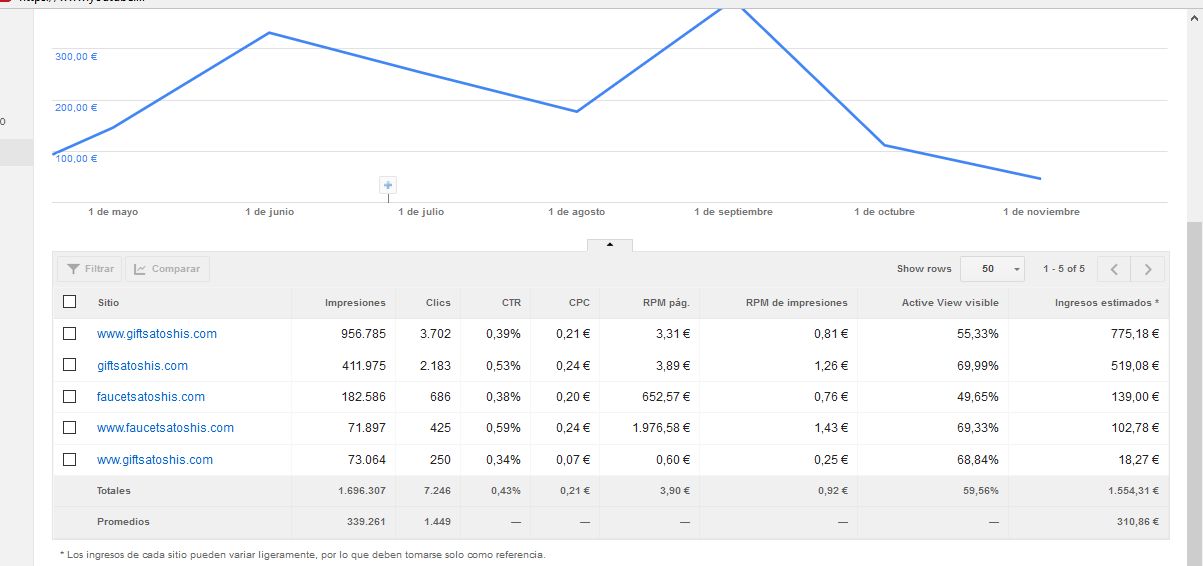The image size is (1203, 566).
Task: Open the Show rows 50 dropdown
Action: tap(992, 269)
